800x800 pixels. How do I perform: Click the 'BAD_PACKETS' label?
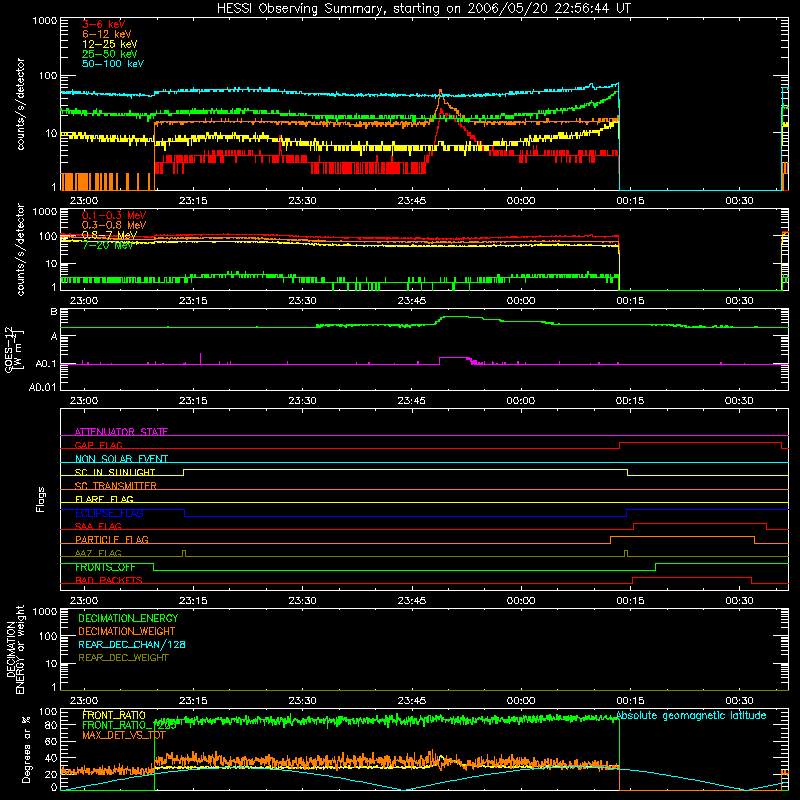(109, 580)
